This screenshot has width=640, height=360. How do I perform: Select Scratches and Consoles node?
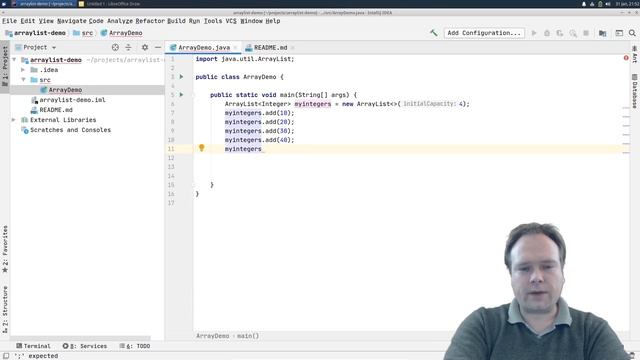[x=70, y=130]
